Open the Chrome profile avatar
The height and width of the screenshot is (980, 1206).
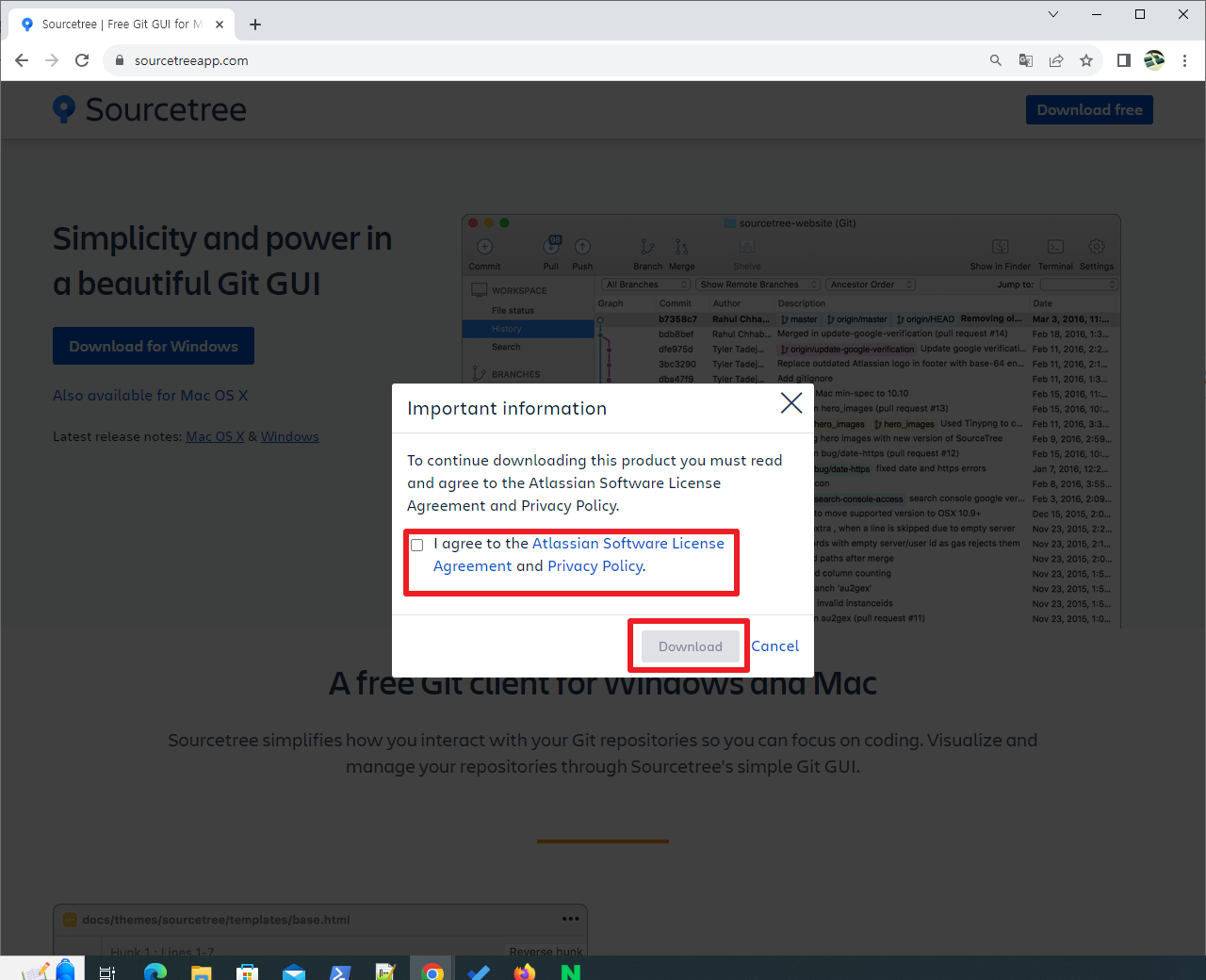point(1154,60)
